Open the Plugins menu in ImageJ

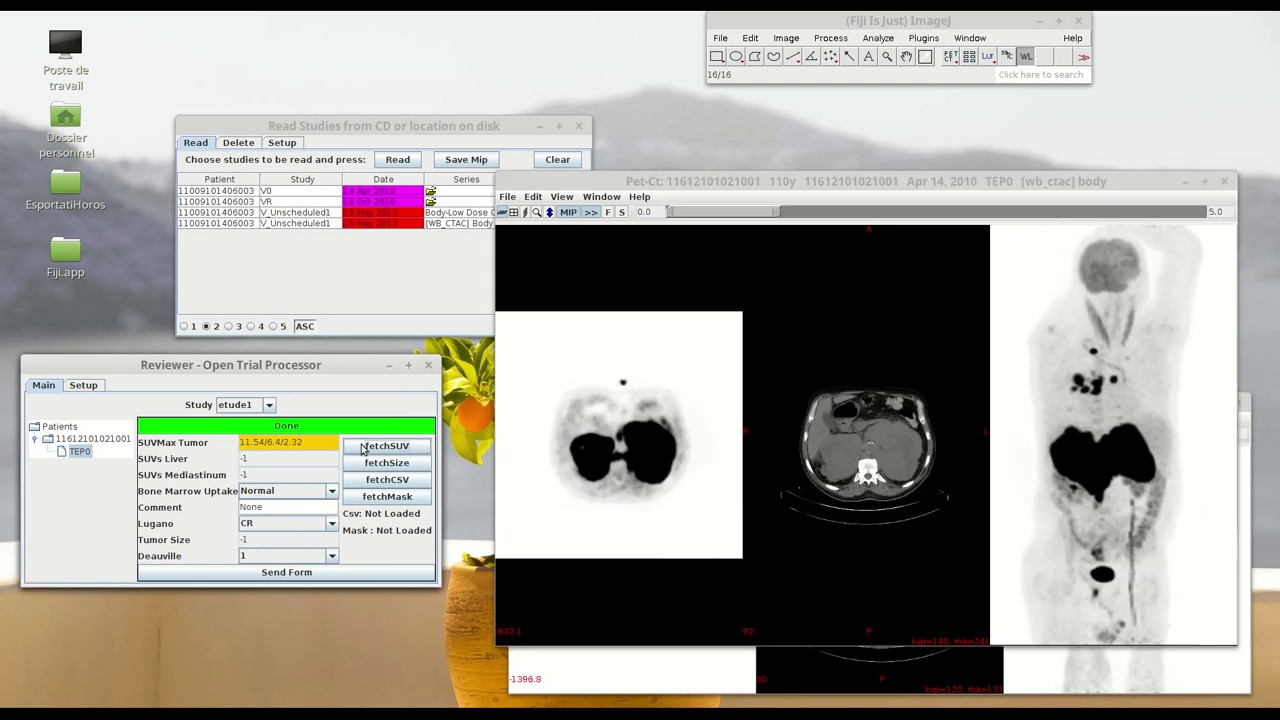(x=923, y=38)
